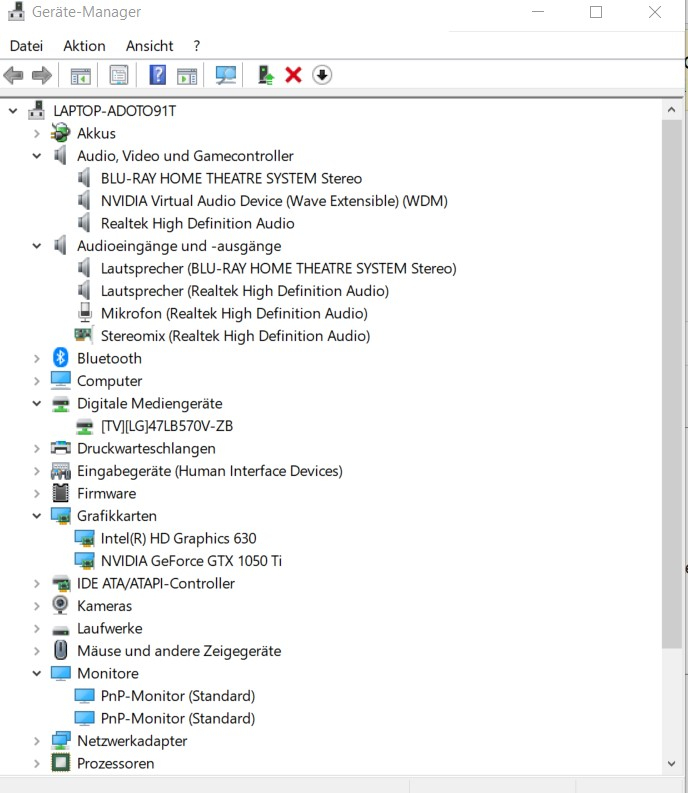Click the blue Help question mark icon
The width and height of the screenshot is (688, 793).
point(157,75)
